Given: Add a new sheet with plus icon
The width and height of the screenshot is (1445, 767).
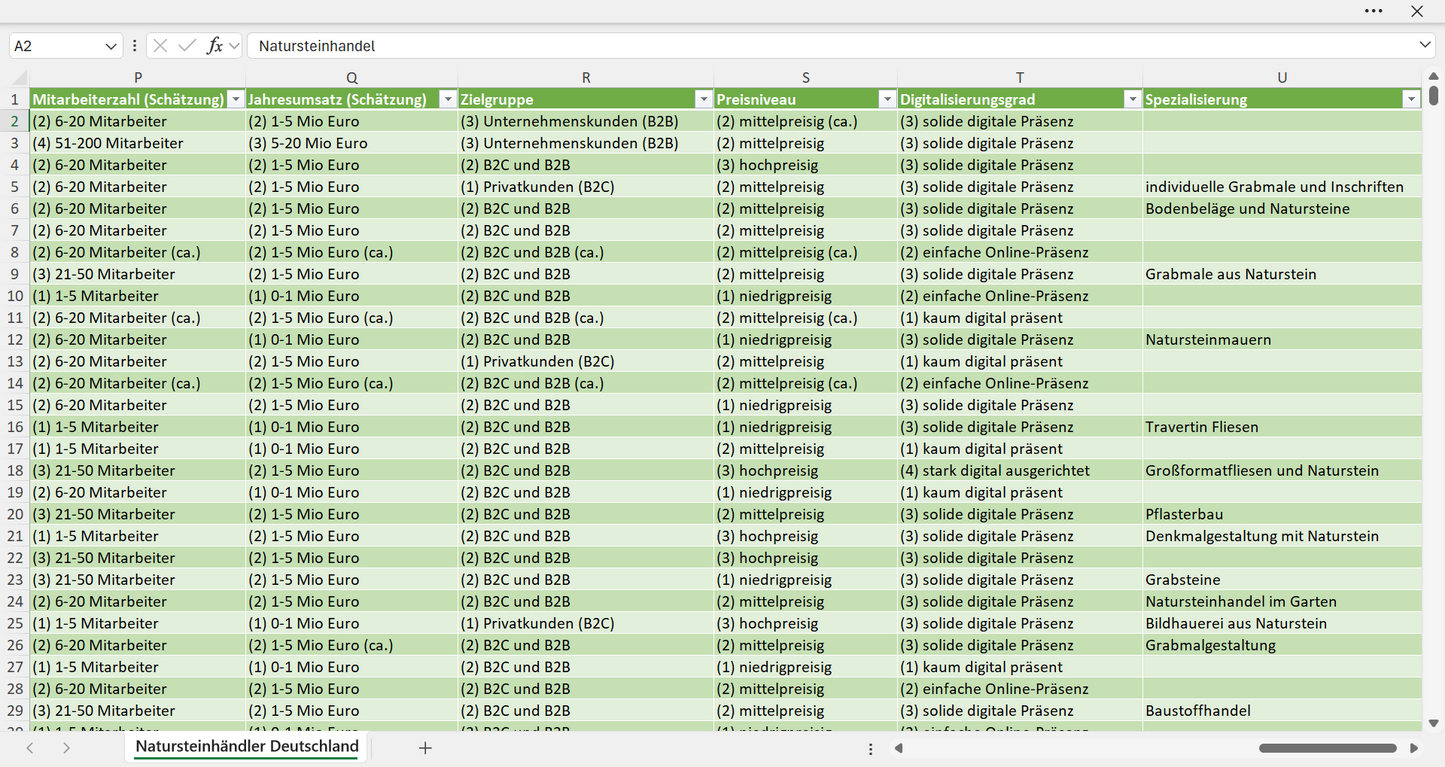Looking at the screenshot, I should point(425,748).
